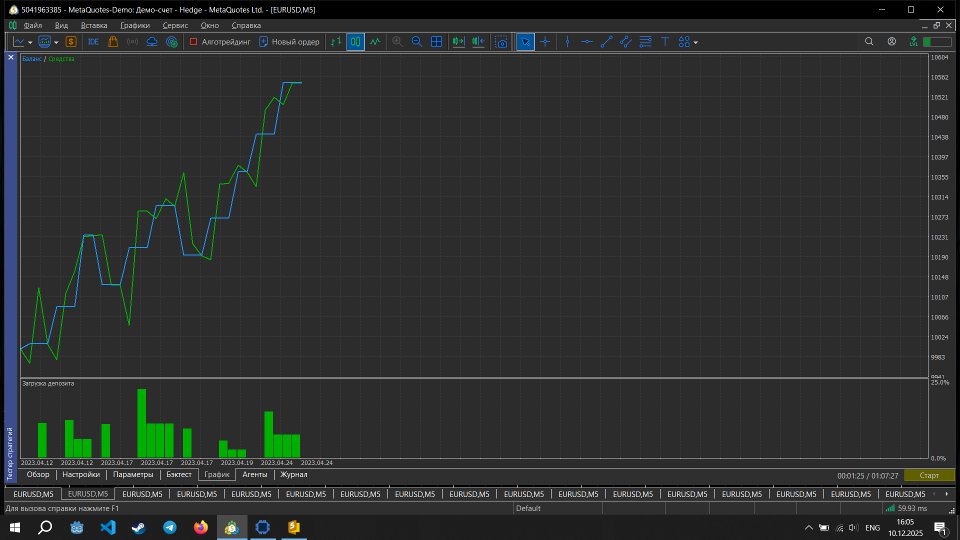The image size is (960, 540).
Task: Switch to the Бэктест tab
Action: (x=179, y=474)
